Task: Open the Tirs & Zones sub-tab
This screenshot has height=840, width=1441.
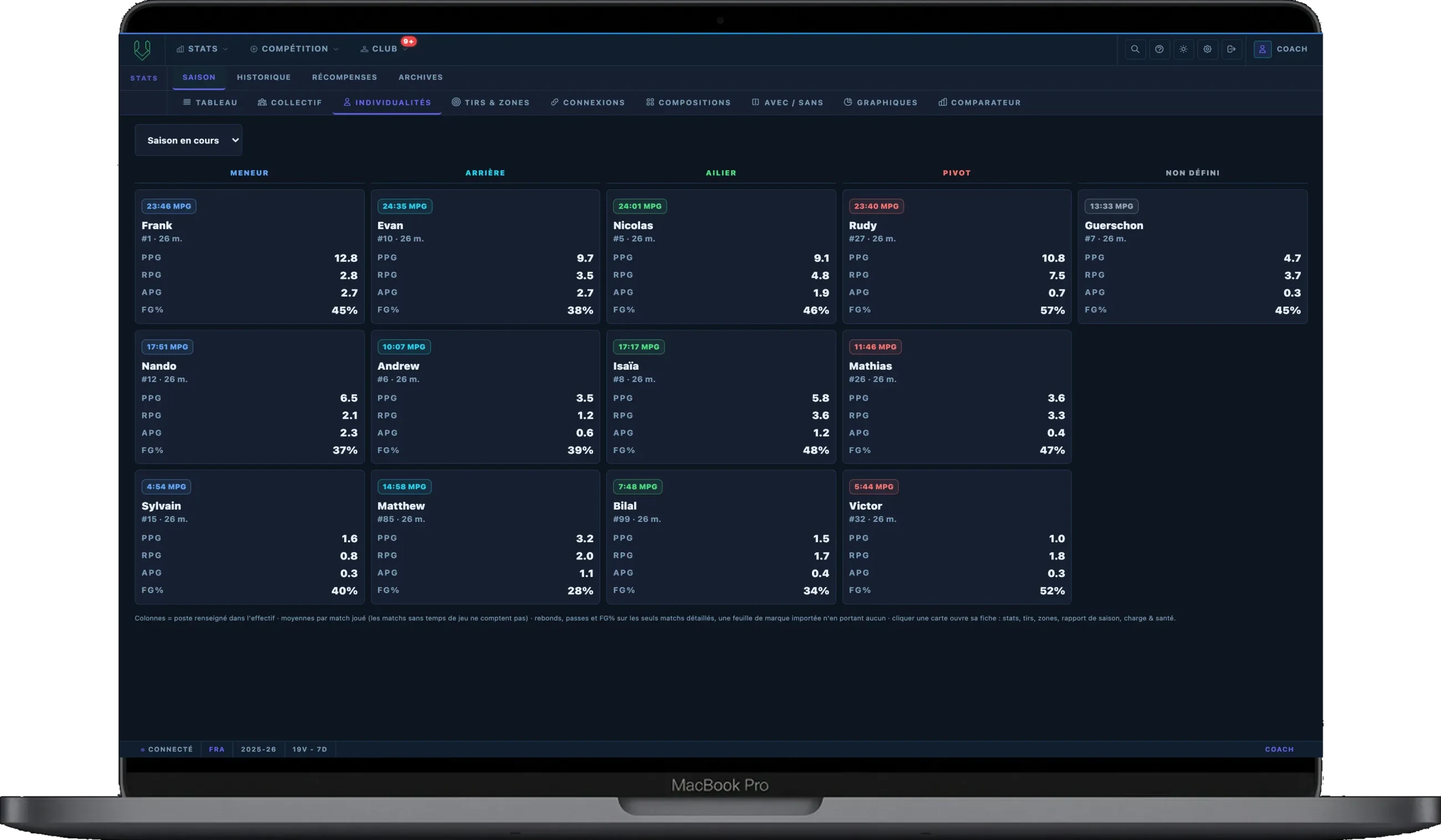Action: click(x=490, y=103)
